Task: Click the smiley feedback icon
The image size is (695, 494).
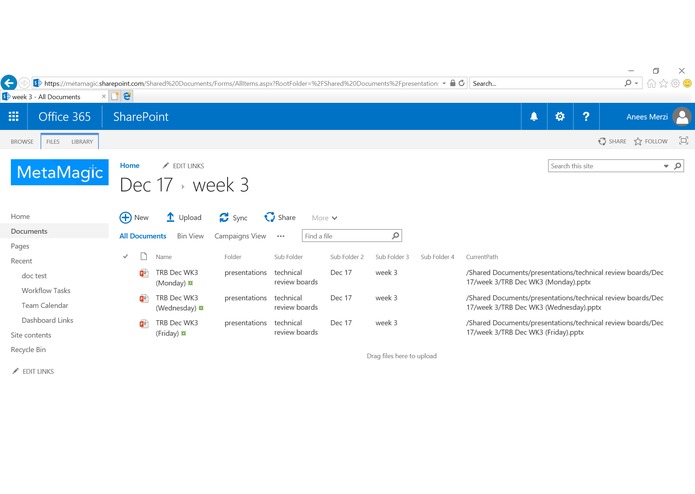Action: (x=687, y=83)
